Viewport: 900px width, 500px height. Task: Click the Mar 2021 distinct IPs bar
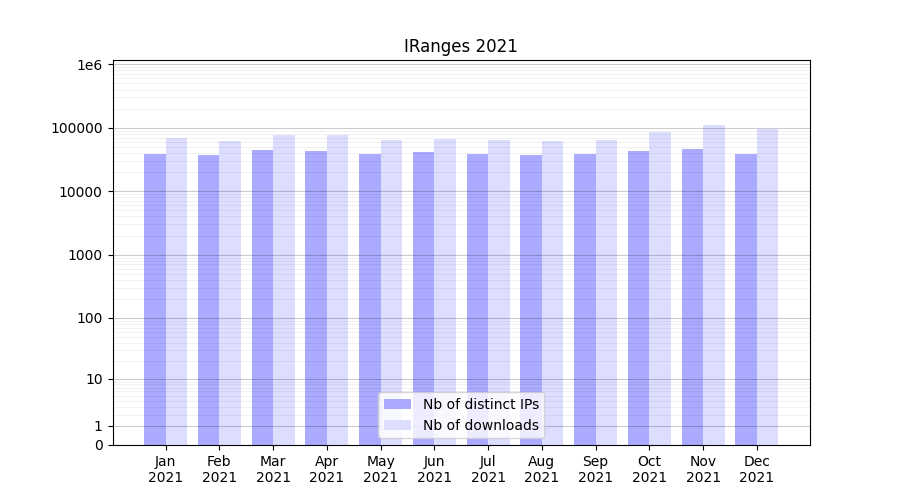pyautogui.click(x=262, y=298)
